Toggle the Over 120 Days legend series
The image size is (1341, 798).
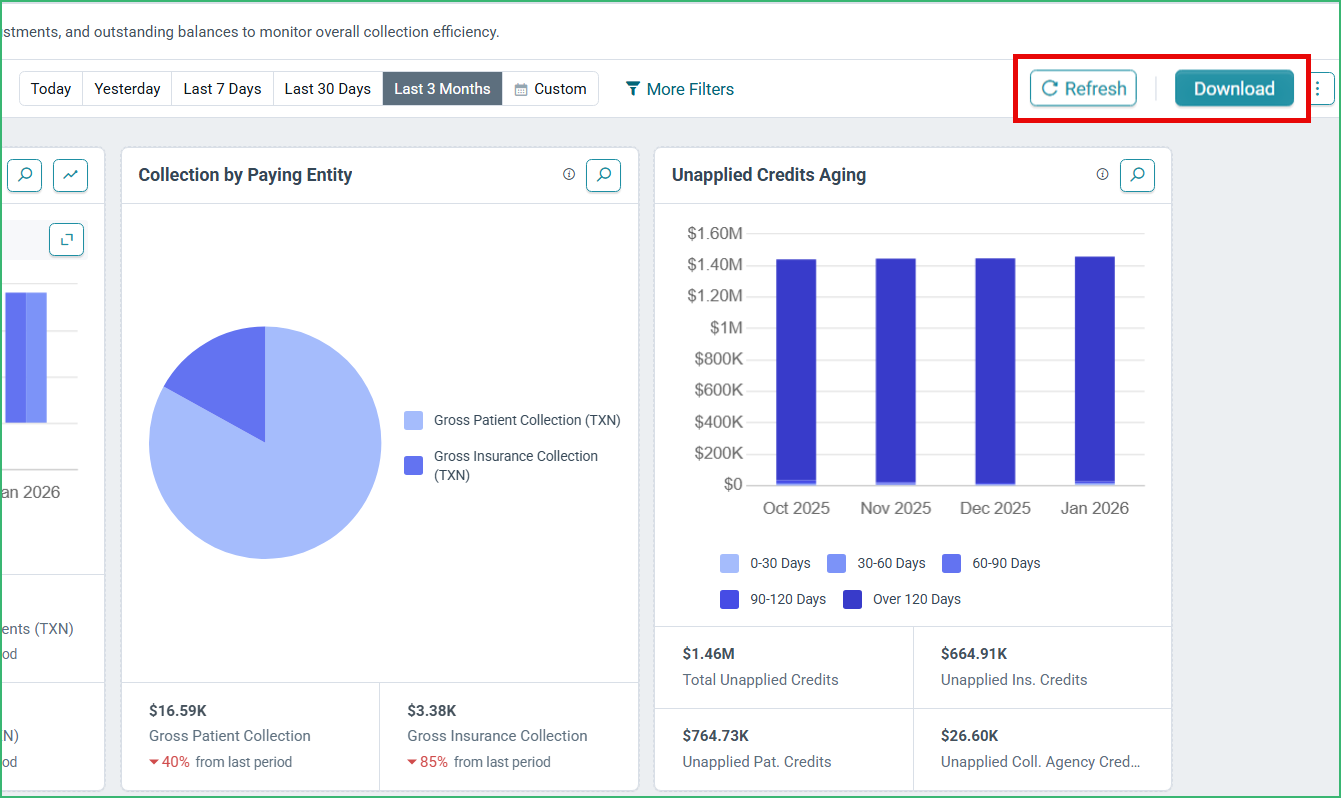[902, 600]
